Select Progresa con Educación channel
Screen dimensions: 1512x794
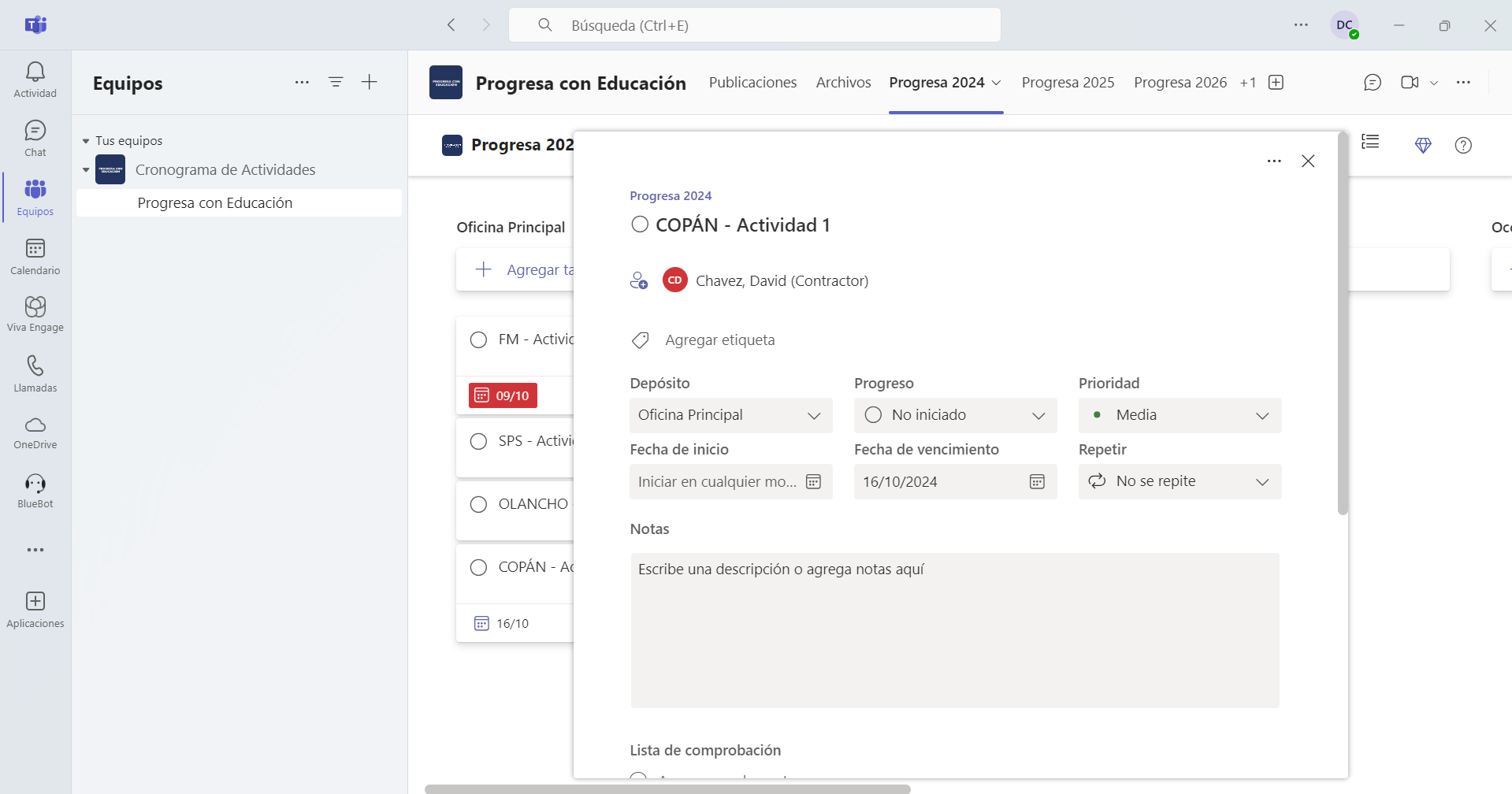click(239, 202)
